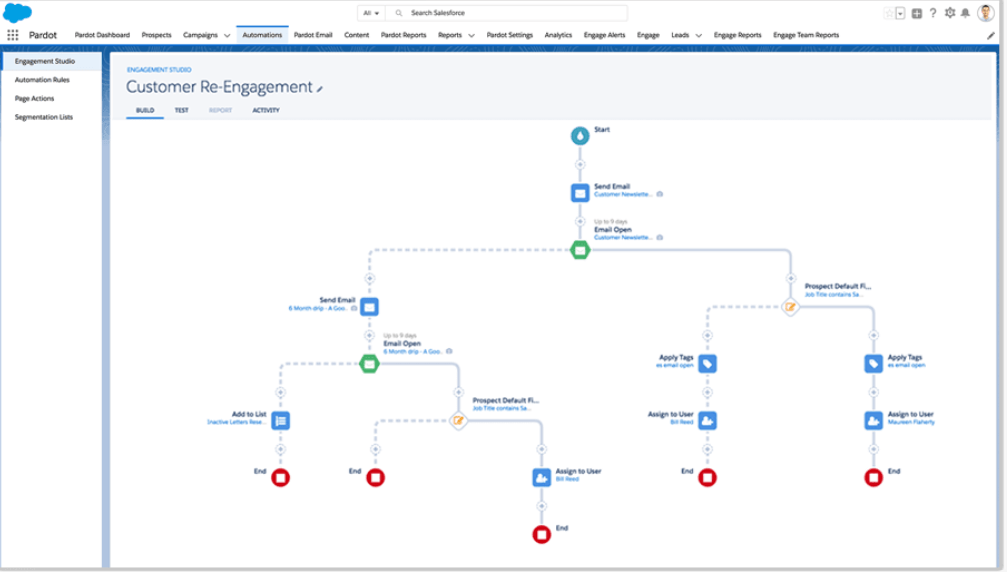
Task: Open the setup gear icon
Action: 950,13
